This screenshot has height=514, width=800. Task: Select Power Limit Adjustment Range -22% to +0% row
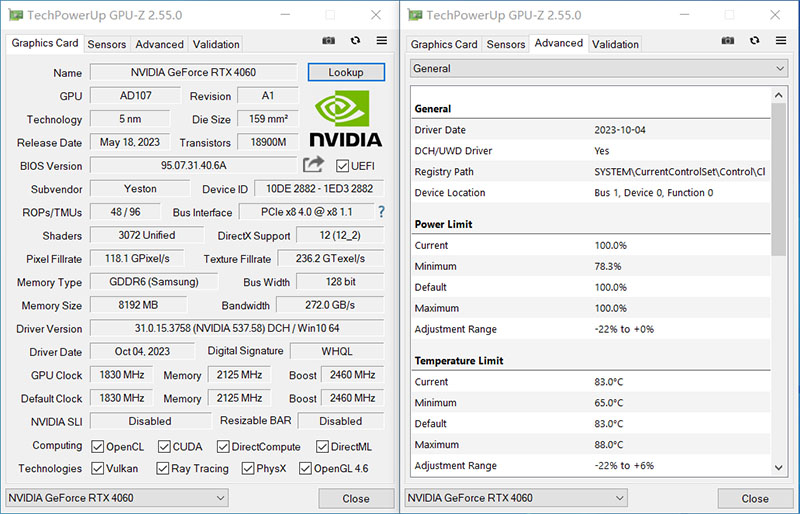591,329
